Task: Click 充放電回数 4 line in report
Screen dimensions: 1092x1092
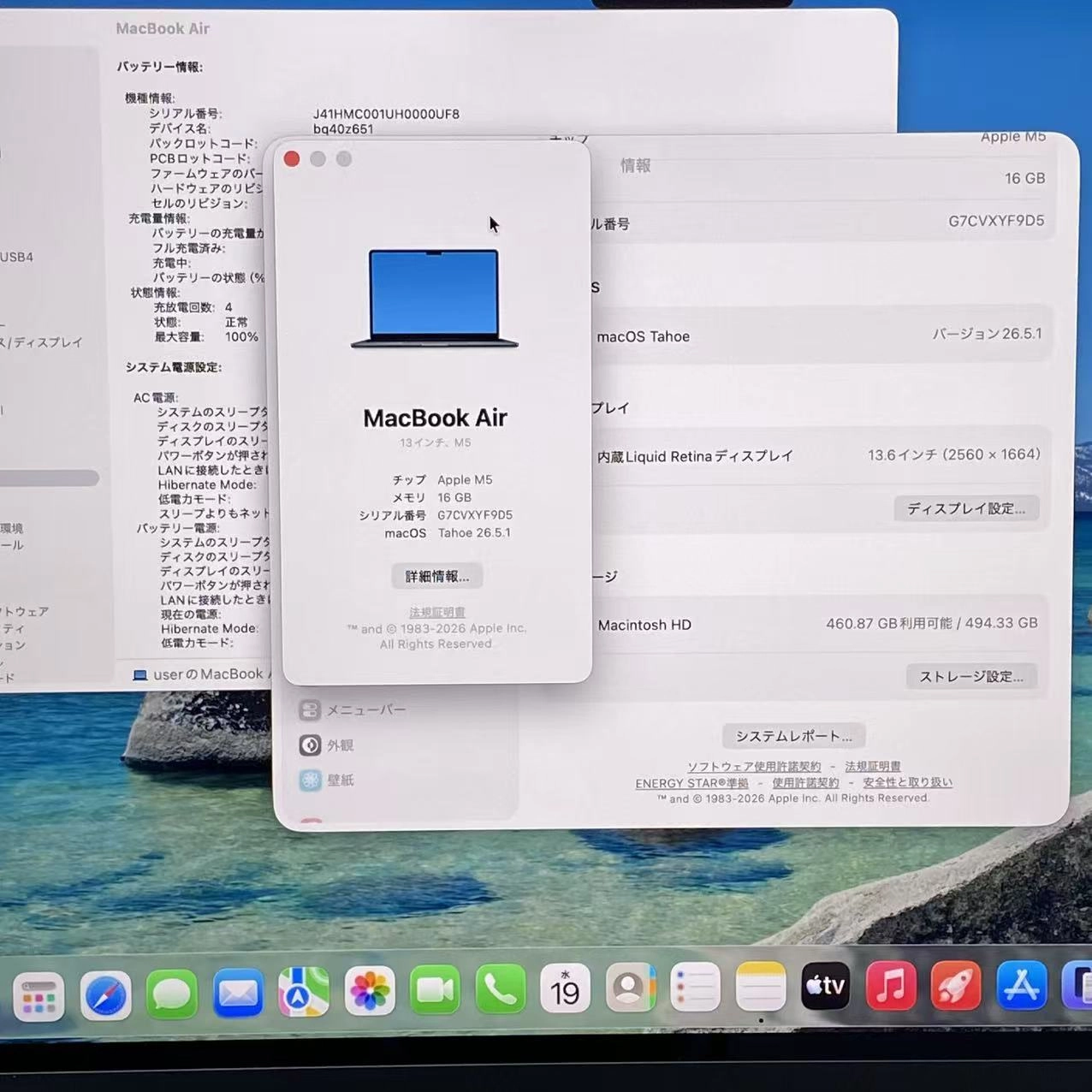Action: (193, 307)
